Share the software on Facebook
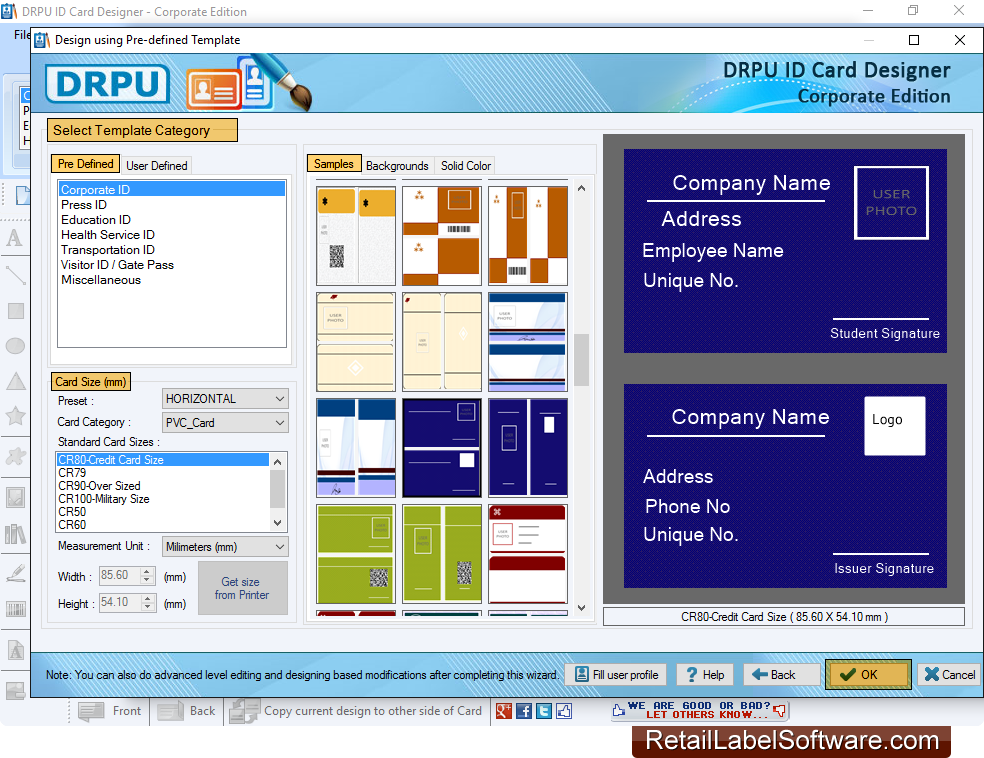The width and height of the screenshot is (984, 758). pyautogui.click(x=524, y=710)
